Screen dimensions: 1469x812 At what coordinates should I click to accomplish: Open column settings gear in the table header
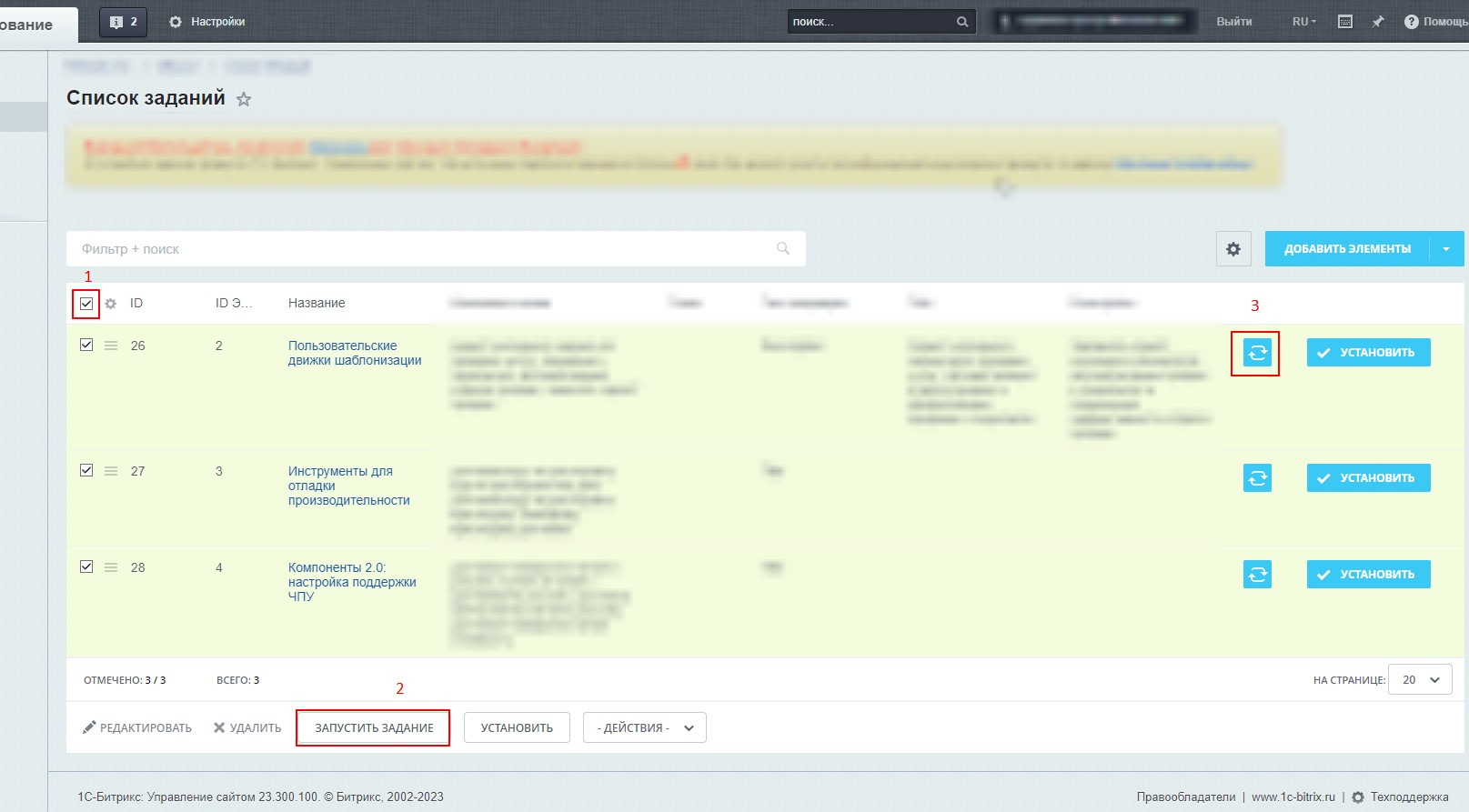click(110, 304)
